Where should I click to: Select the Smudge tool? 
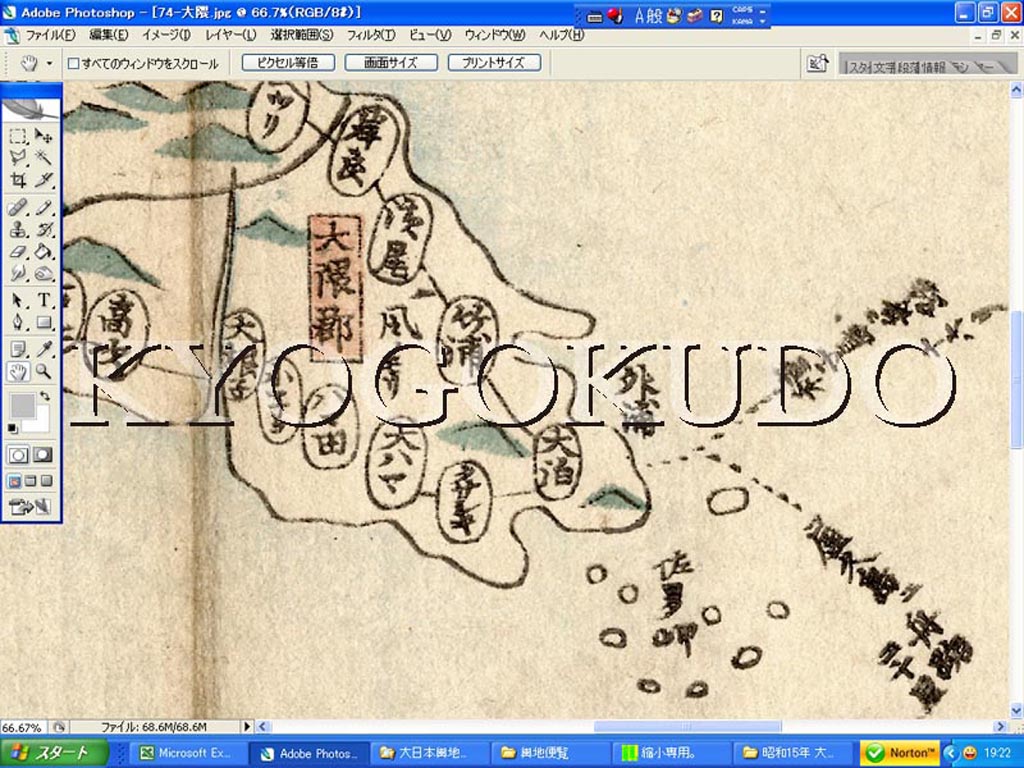tap(18, 272)
